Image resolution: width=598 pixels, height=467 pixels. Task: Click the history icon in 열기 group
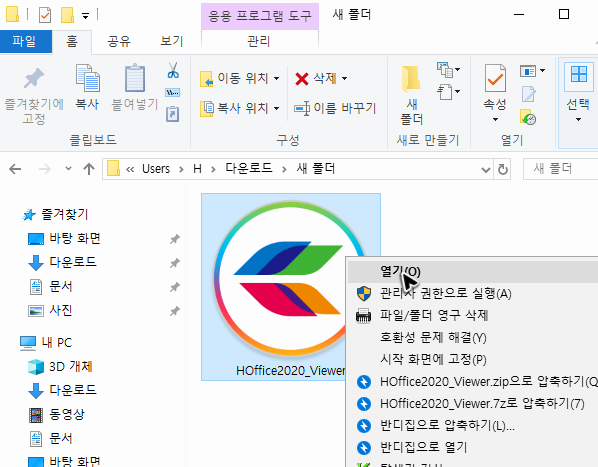pyautogui.click(x=528, y=117)
